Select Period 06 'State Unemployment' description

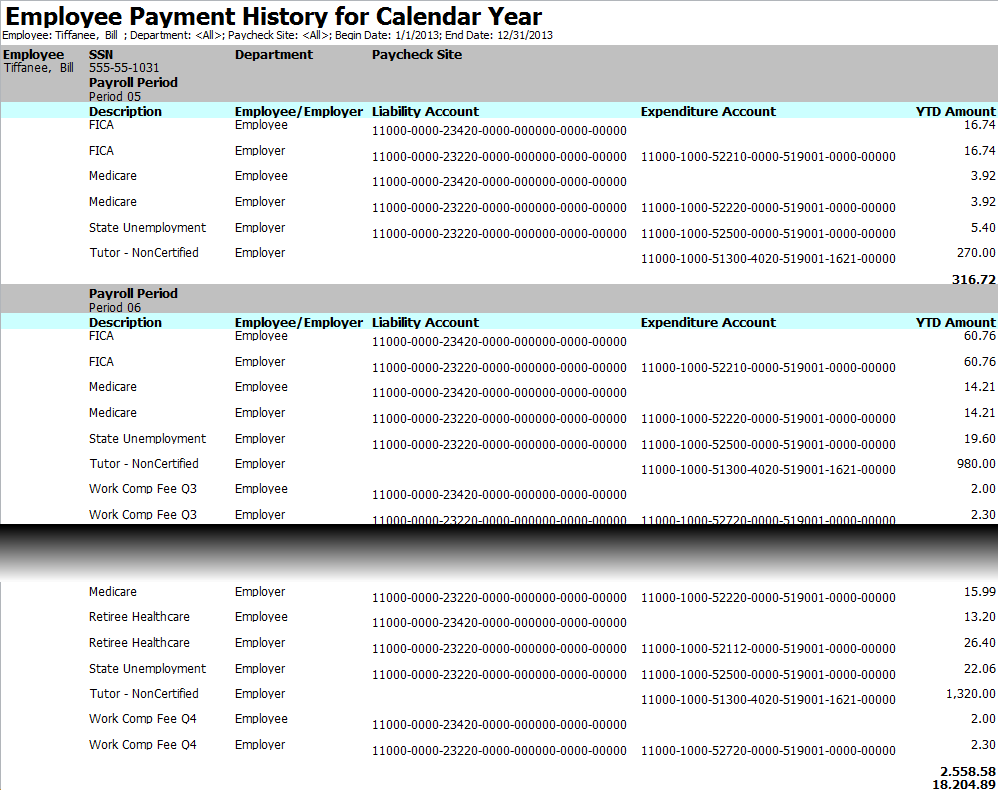[x=148, y=439]
